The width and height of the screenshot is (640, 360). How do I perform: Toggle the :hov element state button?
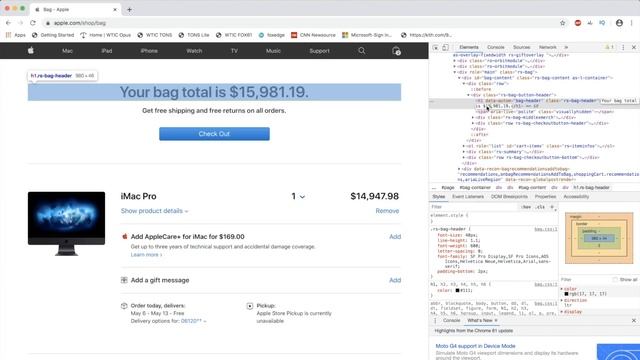pos(526,207)
